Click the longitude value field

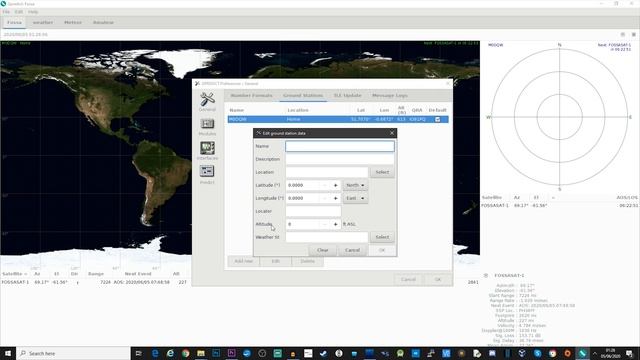pyautogui.click(x=303, y=198)
